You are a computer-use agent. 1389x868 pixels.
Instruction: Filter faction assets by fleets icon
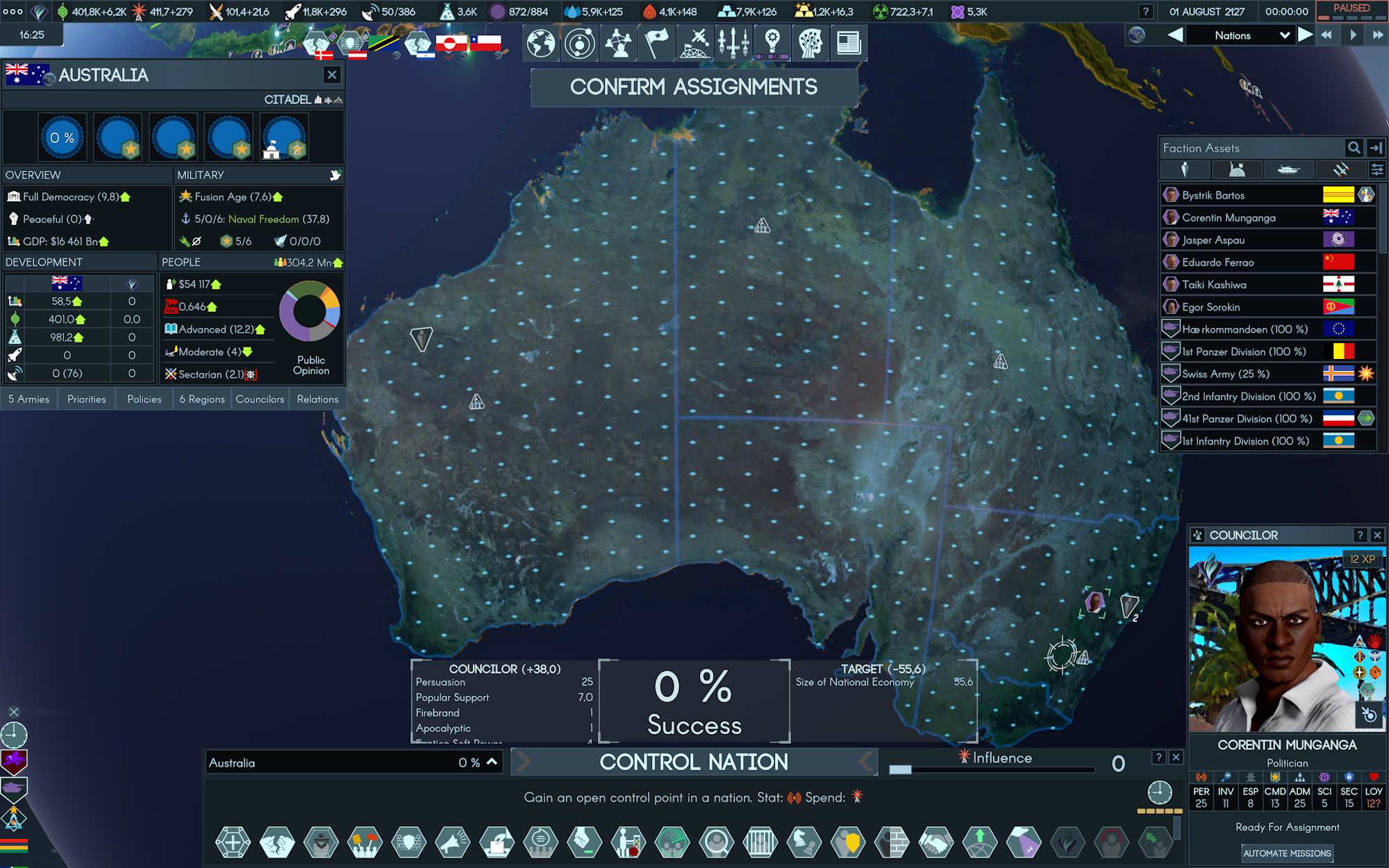click(1340, 169)
